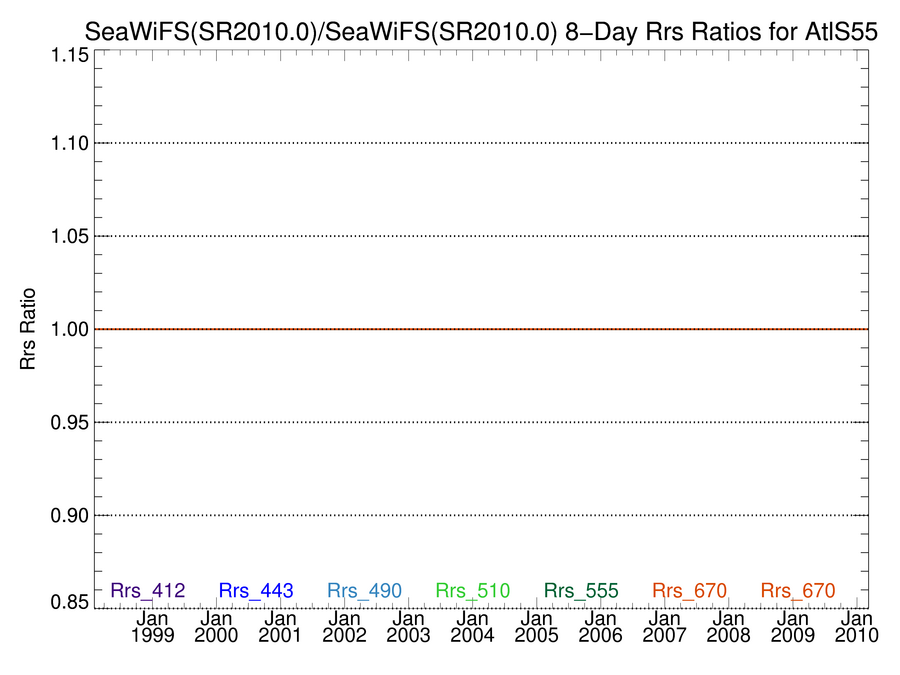Click the orange data line at ratio 1.00
Viewport: 900px width, 675px height.
pyautogui.click(x=482, y=329)
